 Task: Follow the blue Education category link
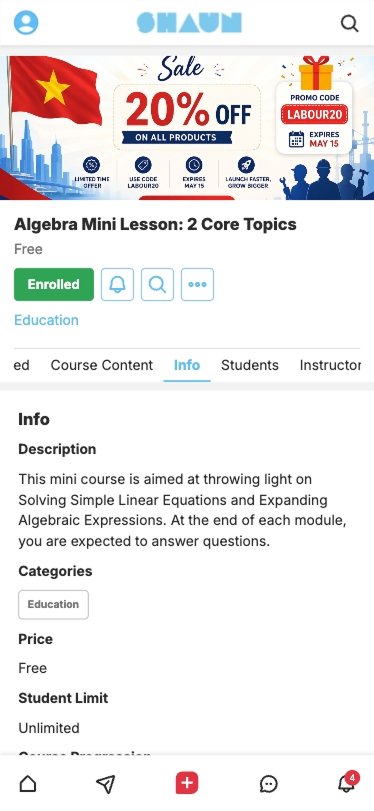(46, 320)
